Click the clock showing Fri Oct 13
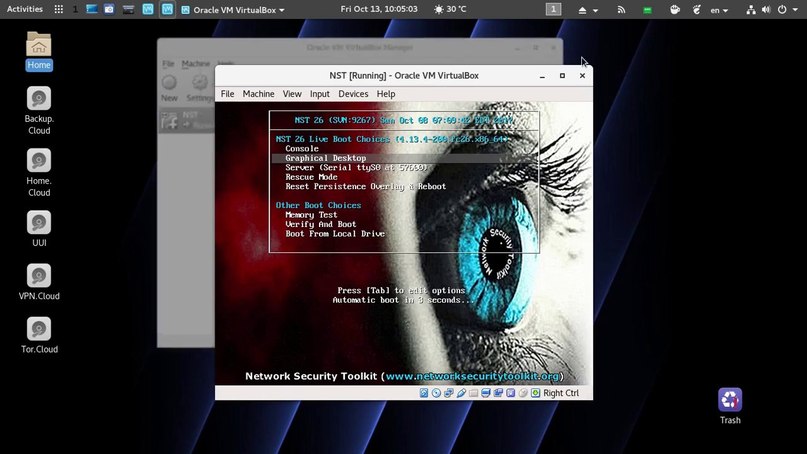Image resolution: width=807 pixels, height=454 pixels. click(x=379, y=9)
